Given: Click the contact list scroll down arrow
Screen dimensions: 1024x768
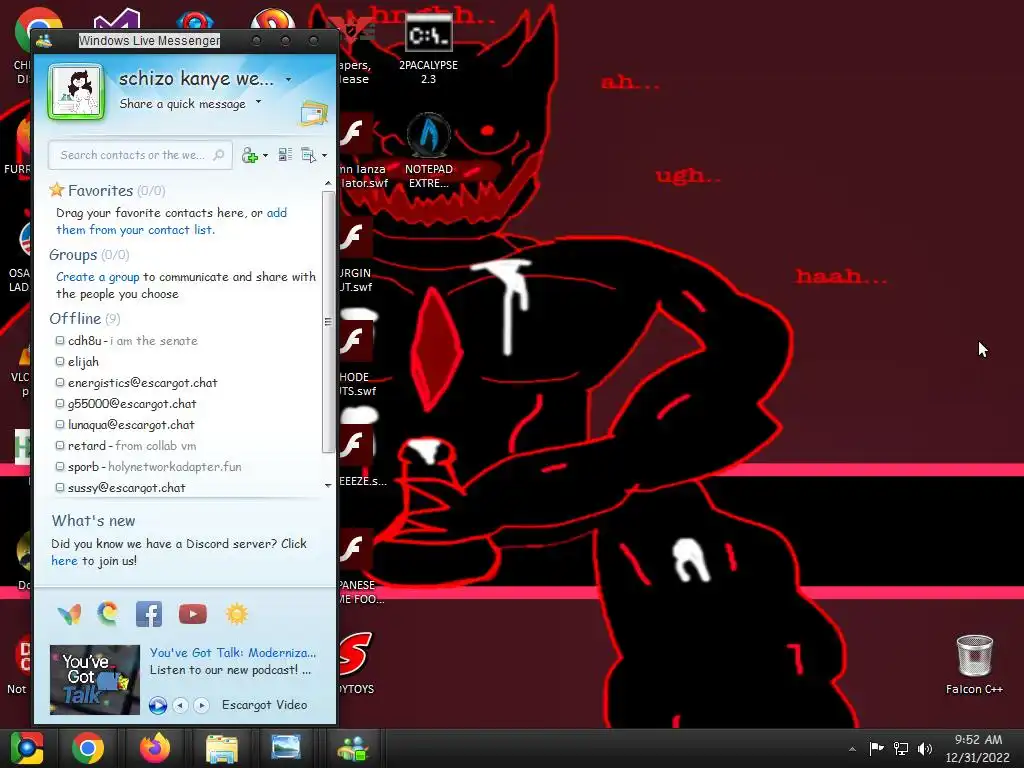Looking at the screenshot, I should 328,485.
